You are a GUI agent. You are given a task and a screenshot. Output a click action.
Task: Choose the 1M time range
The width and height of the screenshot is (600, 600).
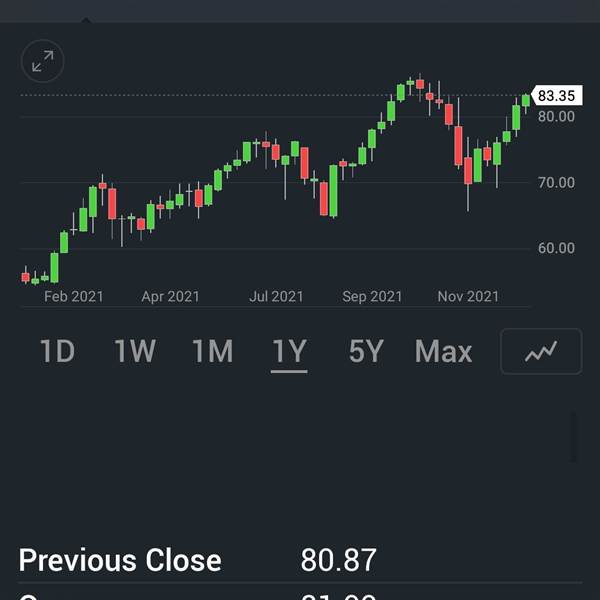212,351
